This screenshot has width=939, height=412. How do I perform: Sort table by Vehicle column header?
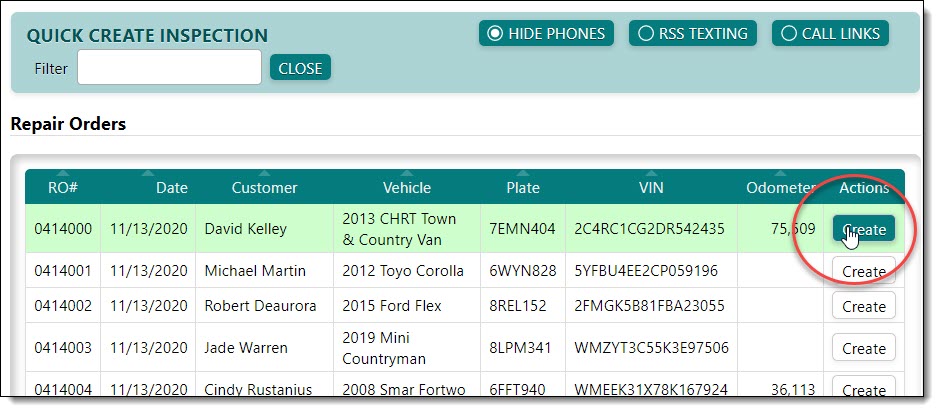coord(407,187)
